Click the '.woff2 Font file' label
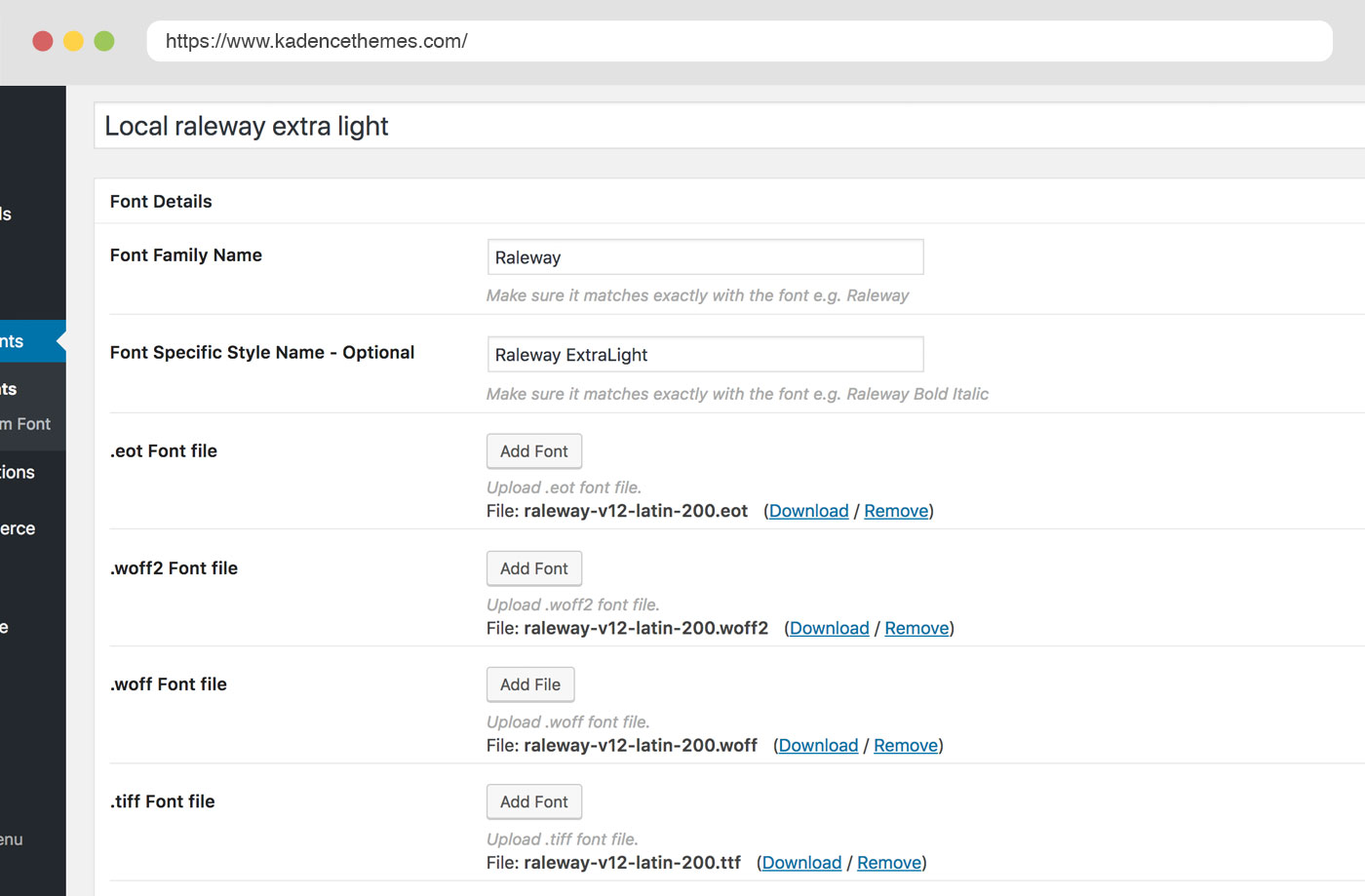The width and height of the screenshot is (1365, 896). (174, 568)
